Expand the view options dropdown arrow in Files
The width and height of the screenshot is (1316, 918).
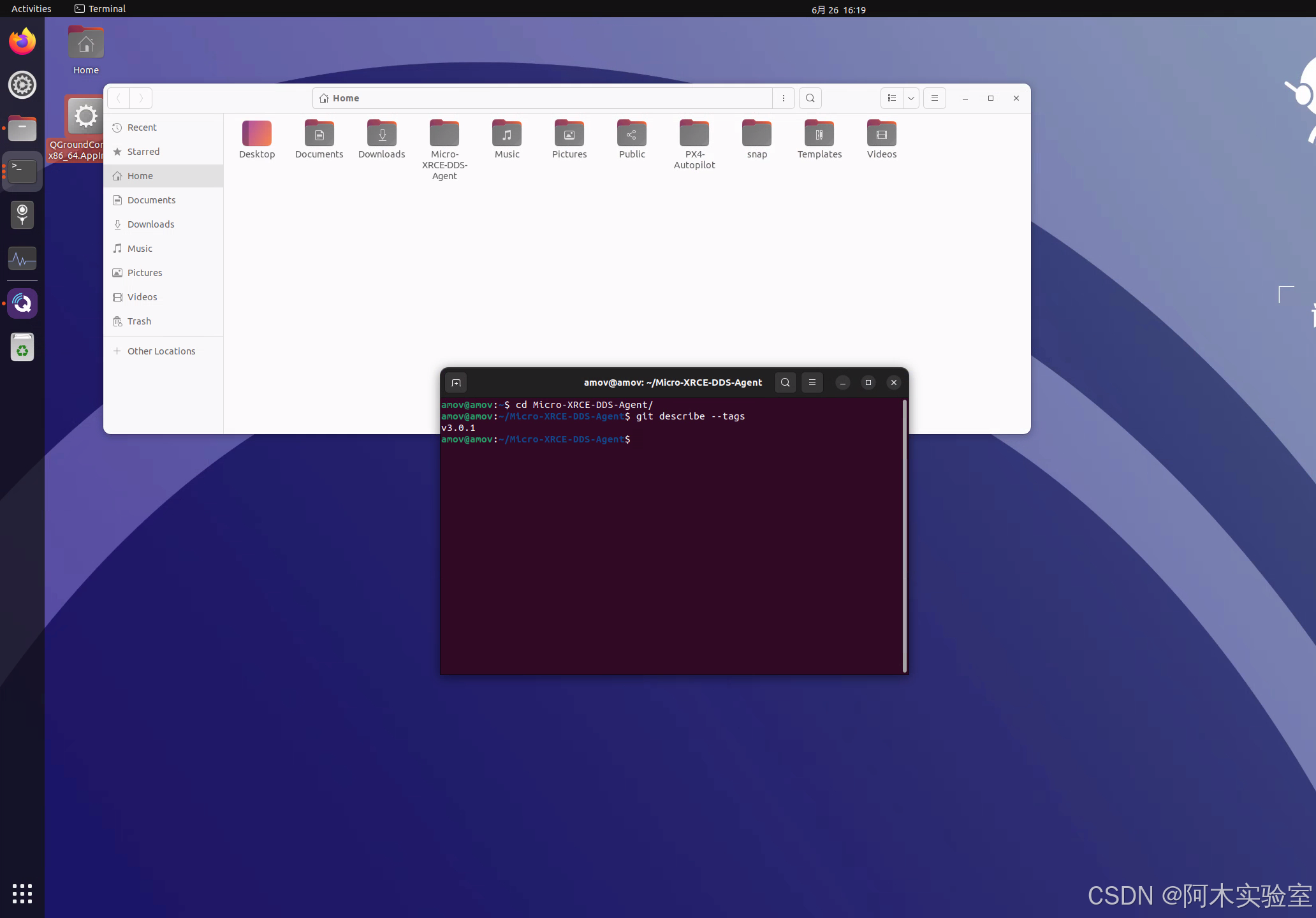tap(911, 98)
